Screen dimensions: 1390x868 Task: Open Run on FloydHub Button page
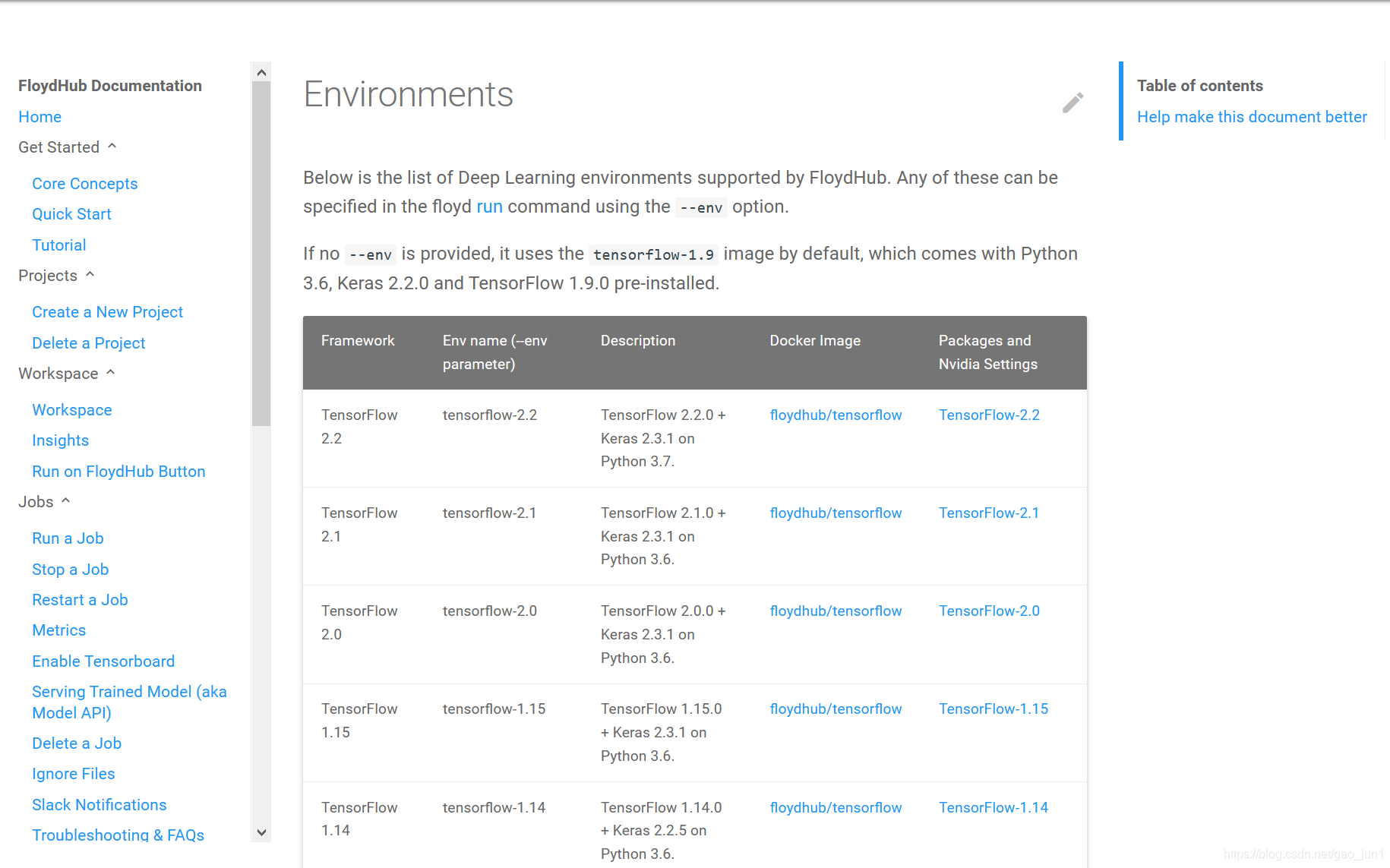click(x=118, y=472)
